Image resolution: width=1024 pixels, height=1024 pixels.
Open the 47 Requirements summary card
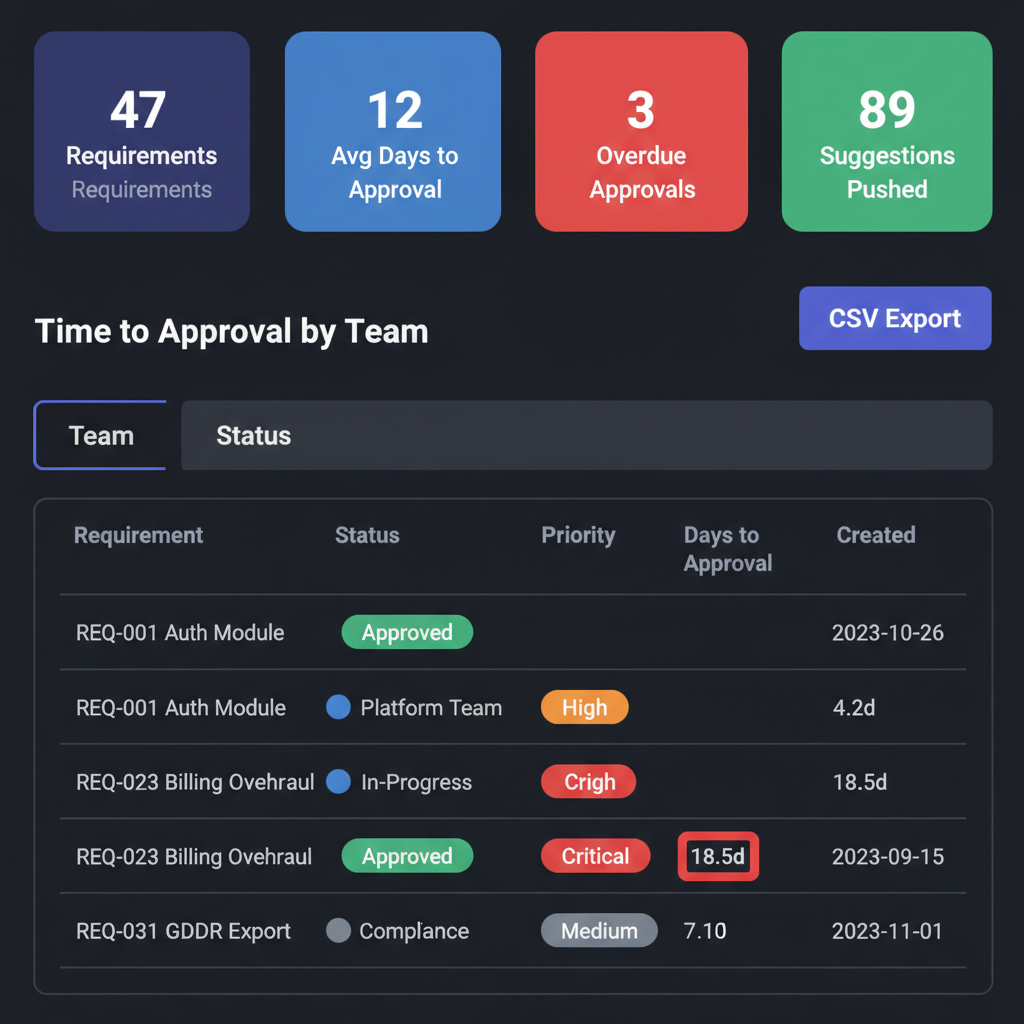(x=142, y=131)
